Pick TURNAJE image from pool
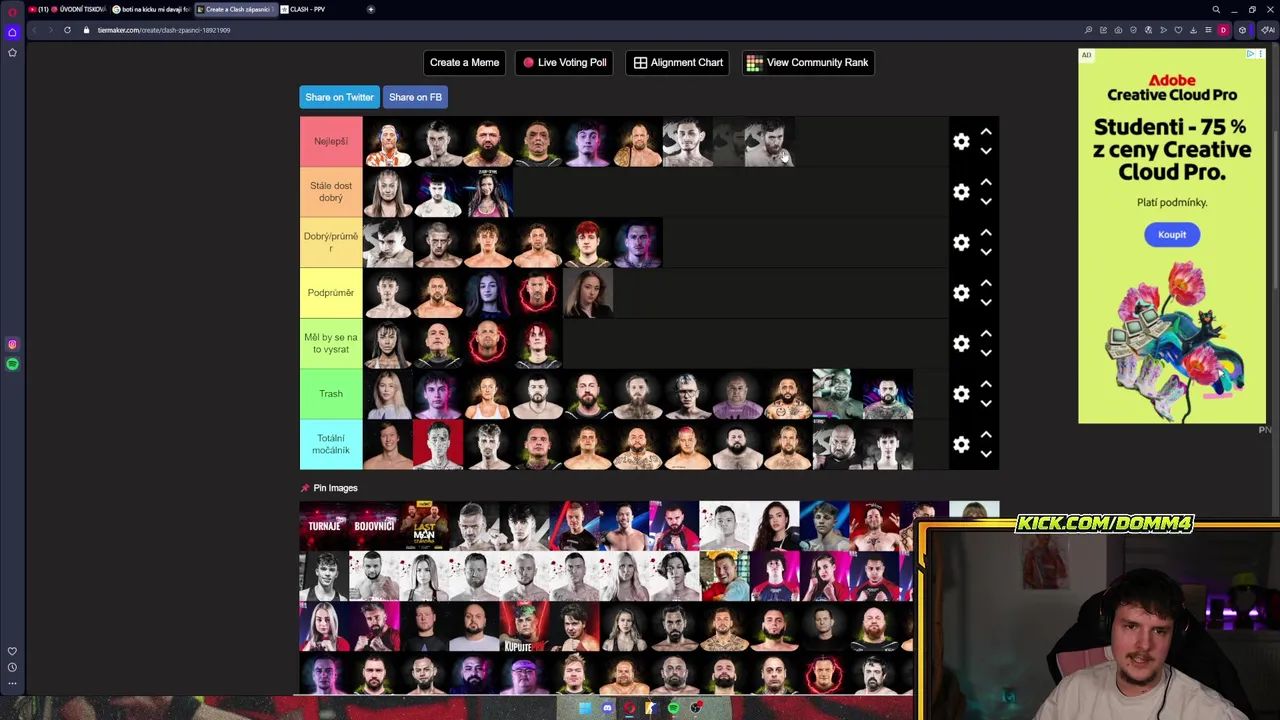1280x720 pixels. point(324,526)
